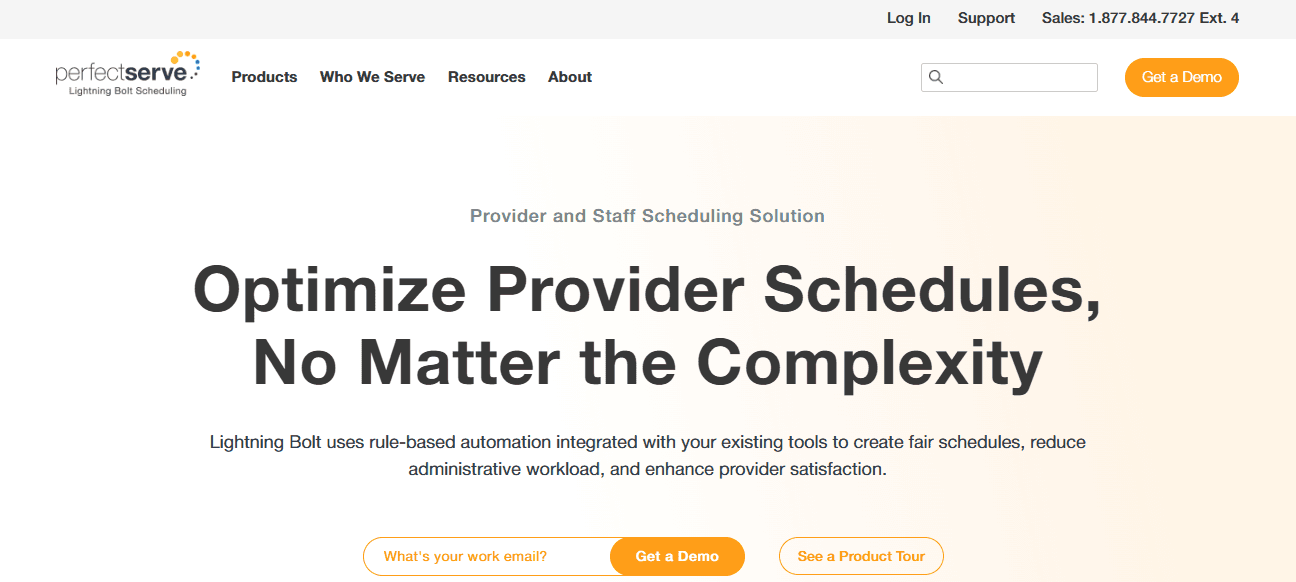This screenshot has height=582, width=1296.
Task: Call sales via the phone number link
Action: (1140, 17)
